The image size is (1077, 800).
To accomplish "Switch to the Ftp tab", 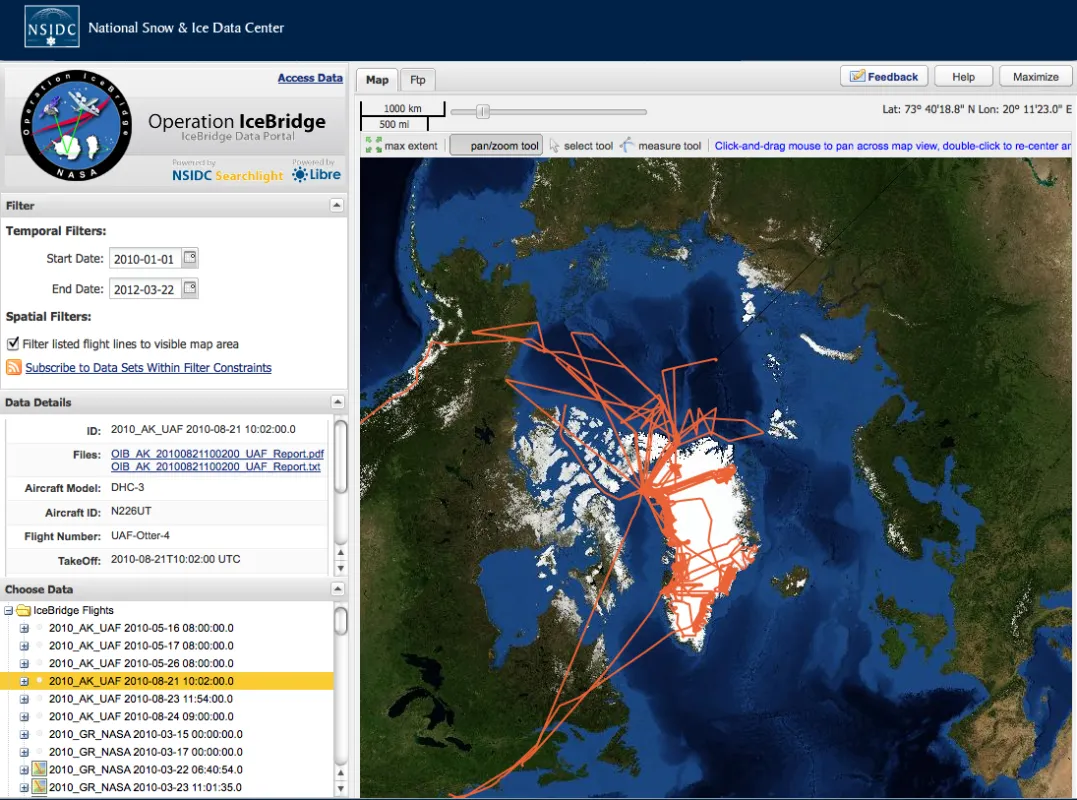I will click(417, 79).
